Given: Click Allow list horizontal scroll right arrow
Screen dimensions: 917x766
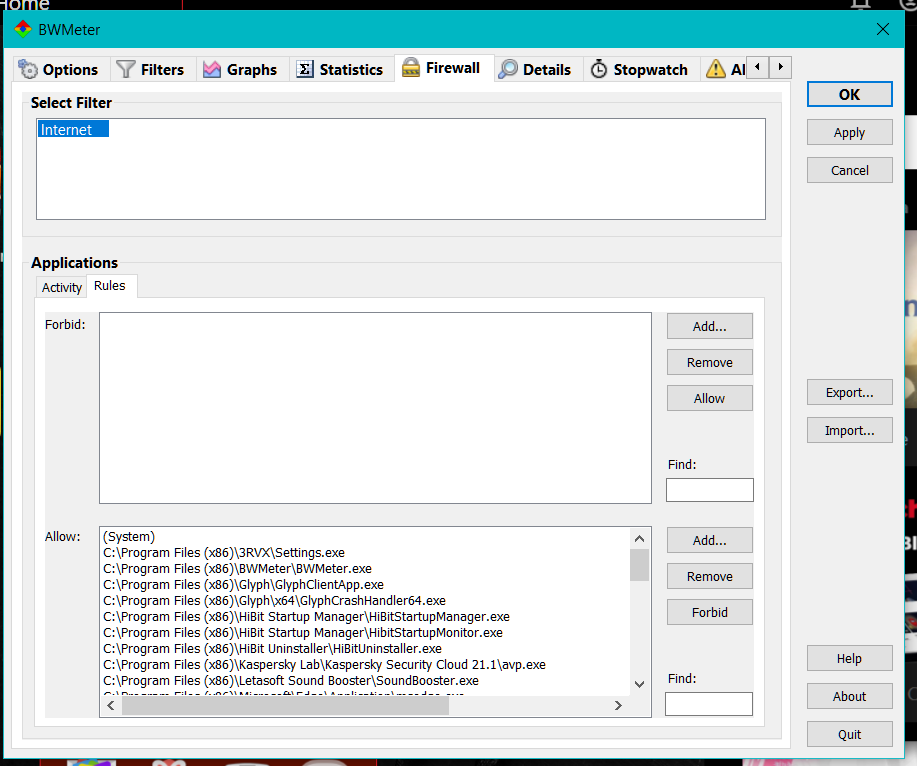Looking at the screenshot, I should 618,706.
